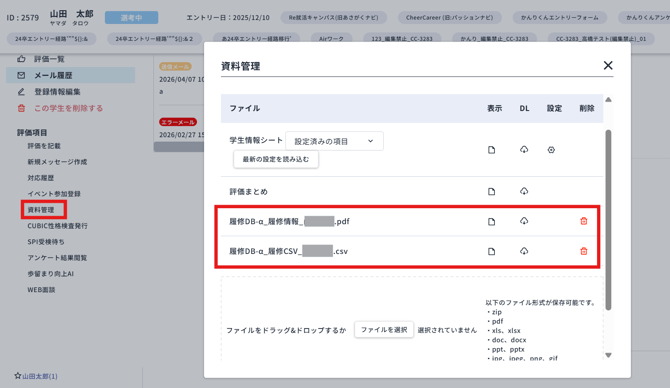670x388 pixels.
Task: Select イベント参加登録 in sidebar
Action: click(54, 194)
